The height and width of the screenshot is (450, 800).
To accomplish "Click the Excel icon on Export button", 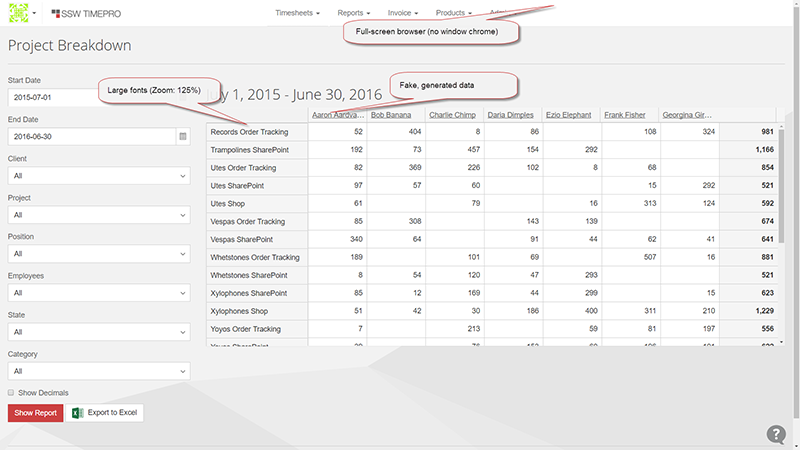I will 76,412.
